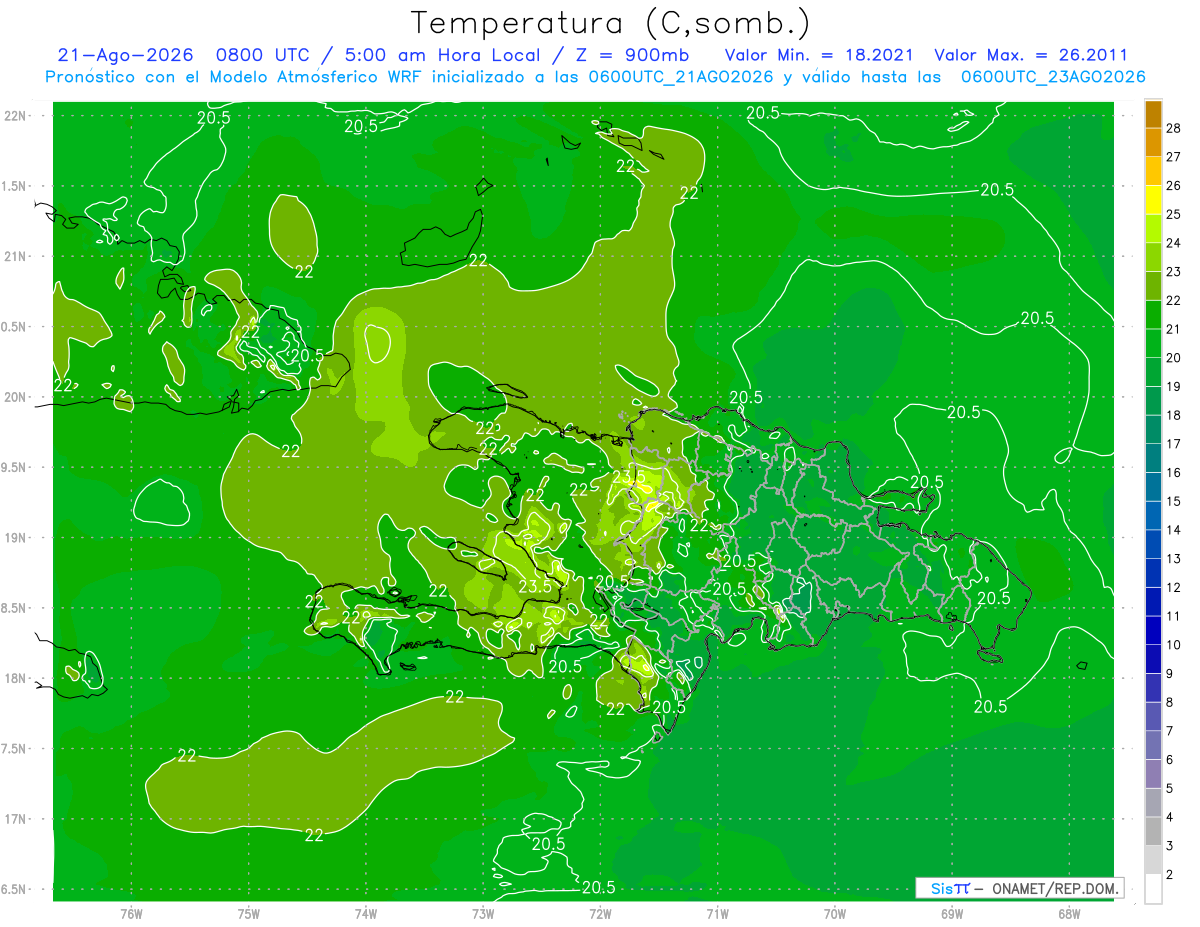This screenshot has width=1200, height=927.
Task: Click the color legend value "25"
Action: point(1174,214)
